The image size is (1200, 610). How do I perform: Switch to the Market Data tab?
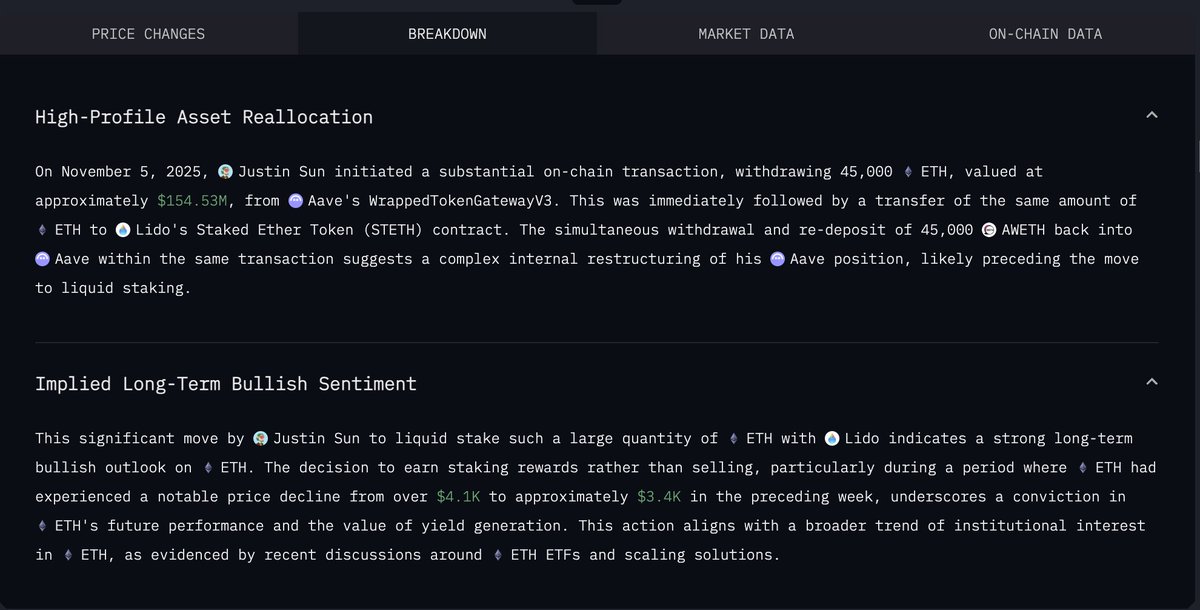tap(746, 34)
